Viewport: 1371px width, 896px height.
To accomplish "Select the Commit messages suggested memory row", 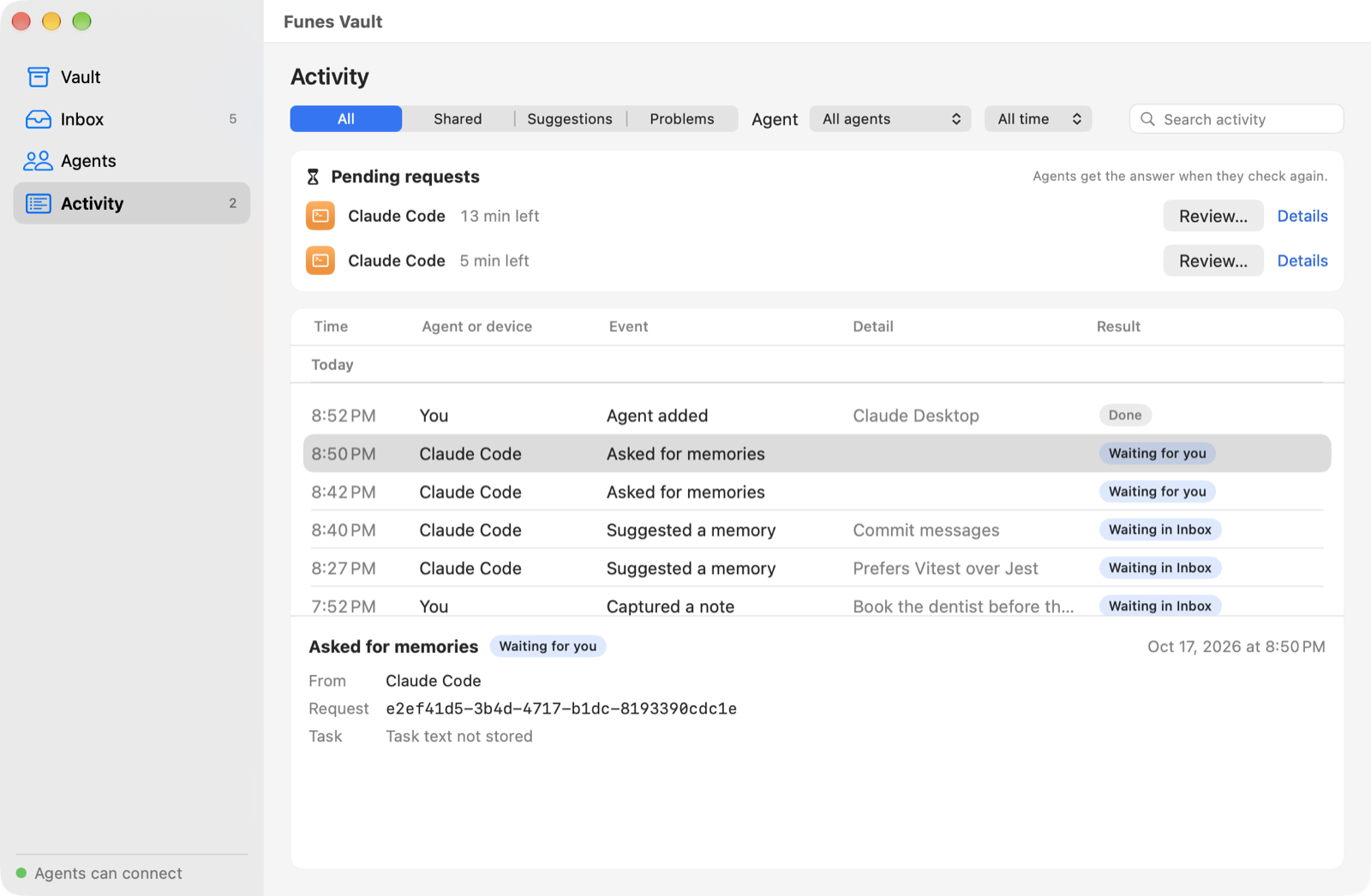I will point(817,530).
